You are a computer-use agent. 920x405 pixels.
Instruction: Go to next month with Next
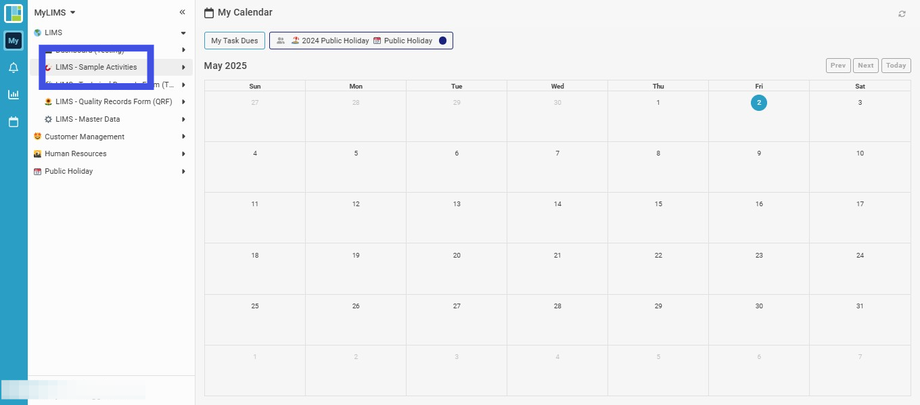point(866,65)
